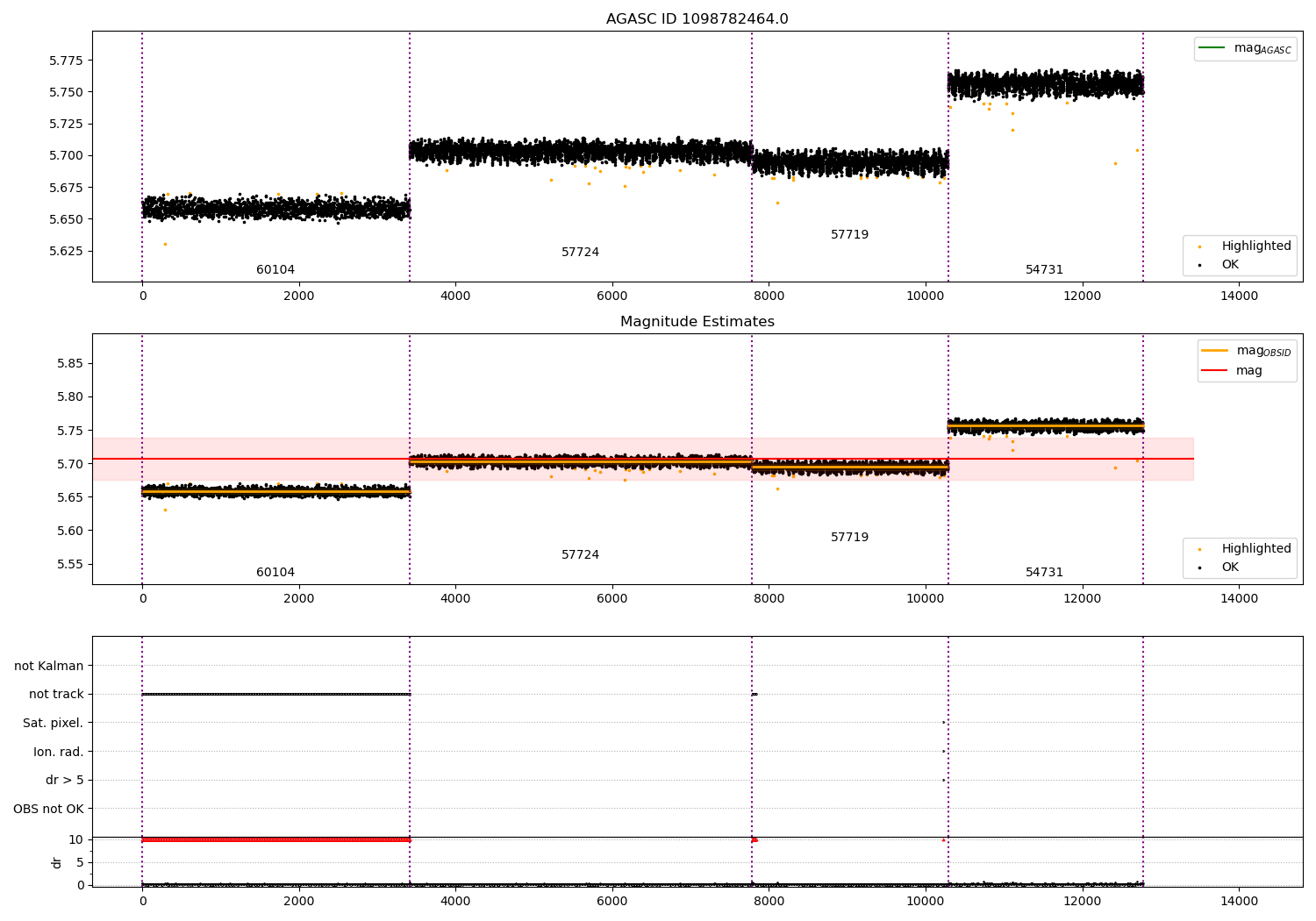Click the 5.625 y-axis tick label

click(x=66, y=251)
